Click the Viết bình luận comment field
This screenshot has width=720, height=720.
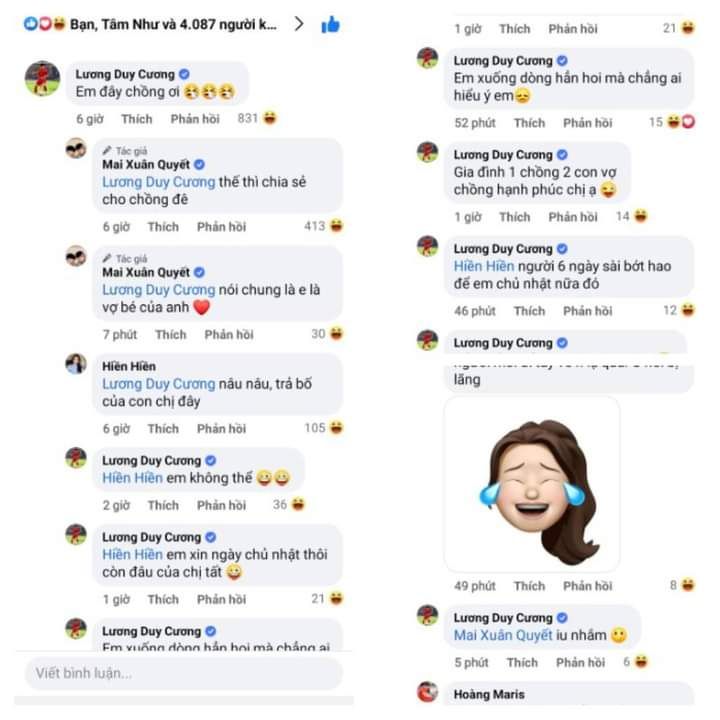pyautogui.click(x=184, y=673)
